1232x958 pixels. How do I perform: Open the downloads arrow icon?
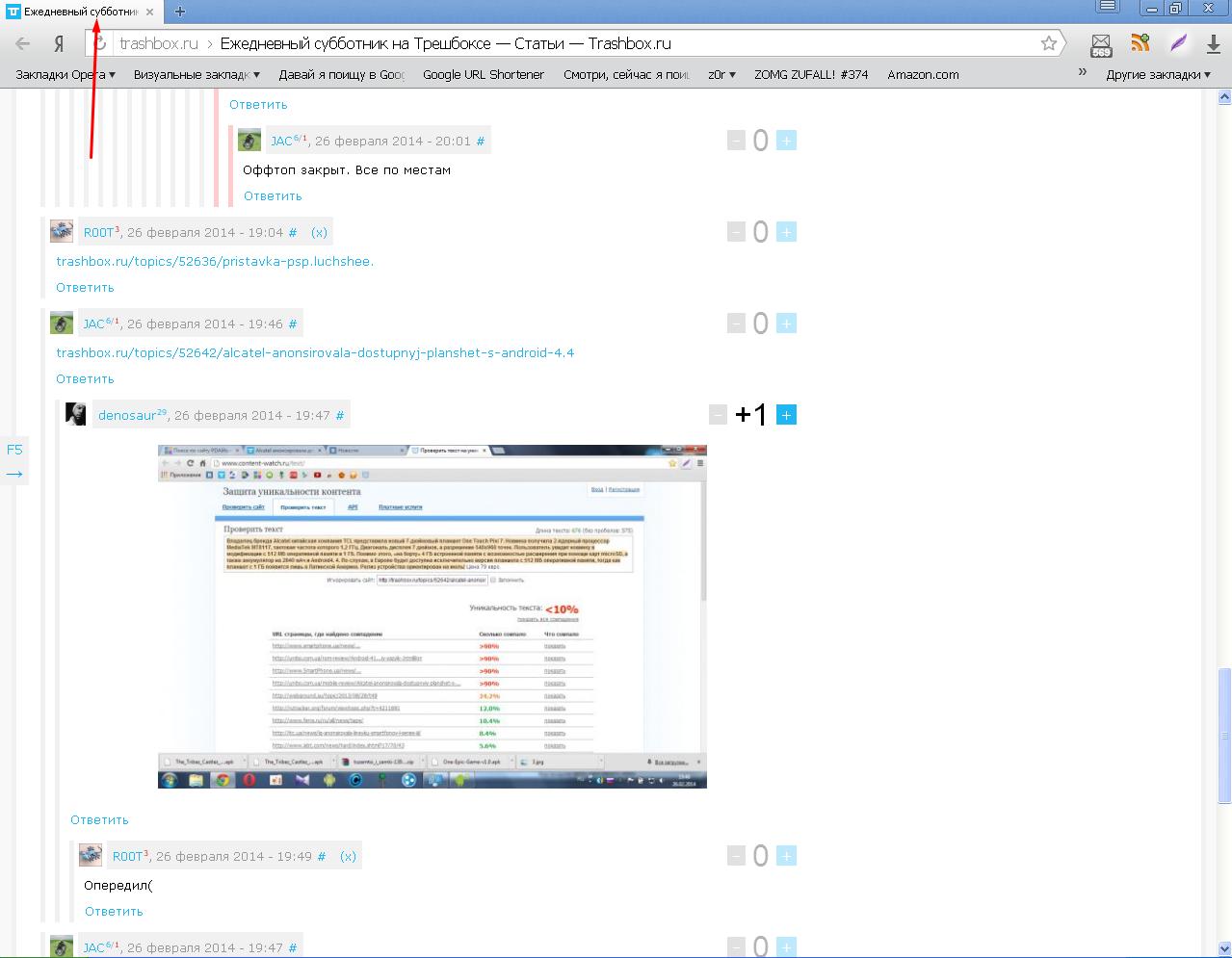coord(1213,43)
